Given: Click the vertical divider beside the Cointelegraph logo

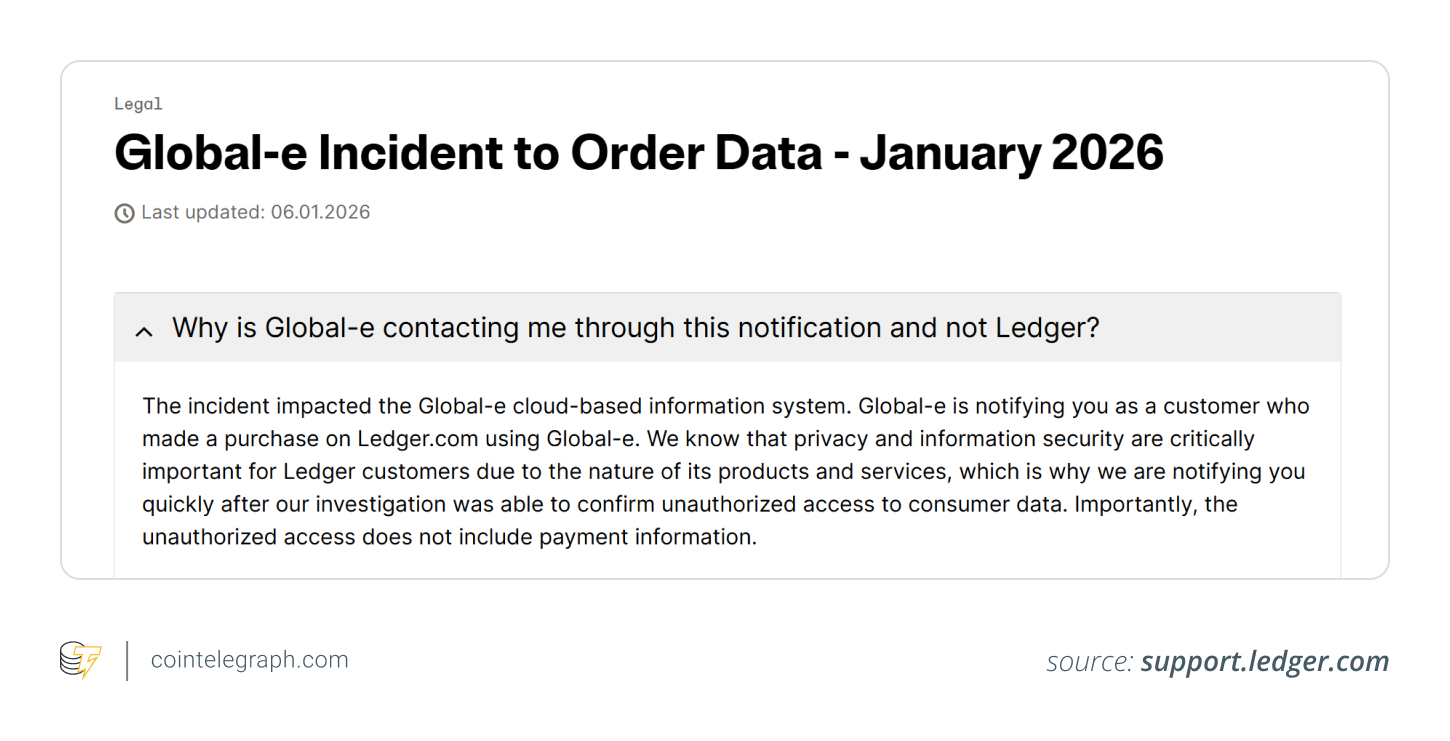Looking at the screenshot, I should point(127,661).
